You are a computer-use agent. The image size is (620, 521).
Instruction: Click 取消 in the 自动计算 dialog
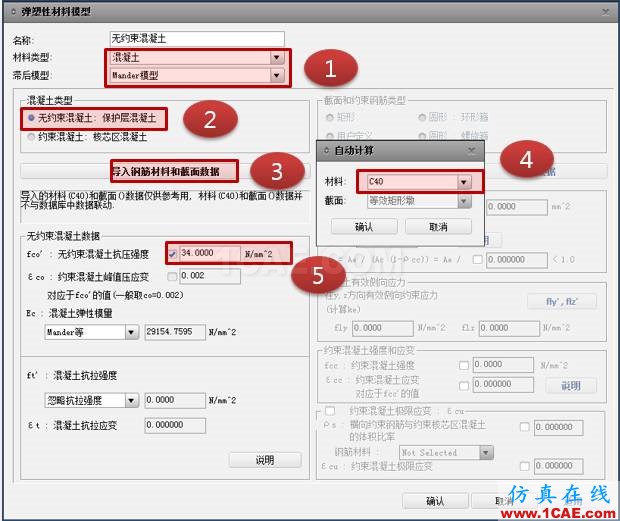pyautogui.click(x=438, y=227)
